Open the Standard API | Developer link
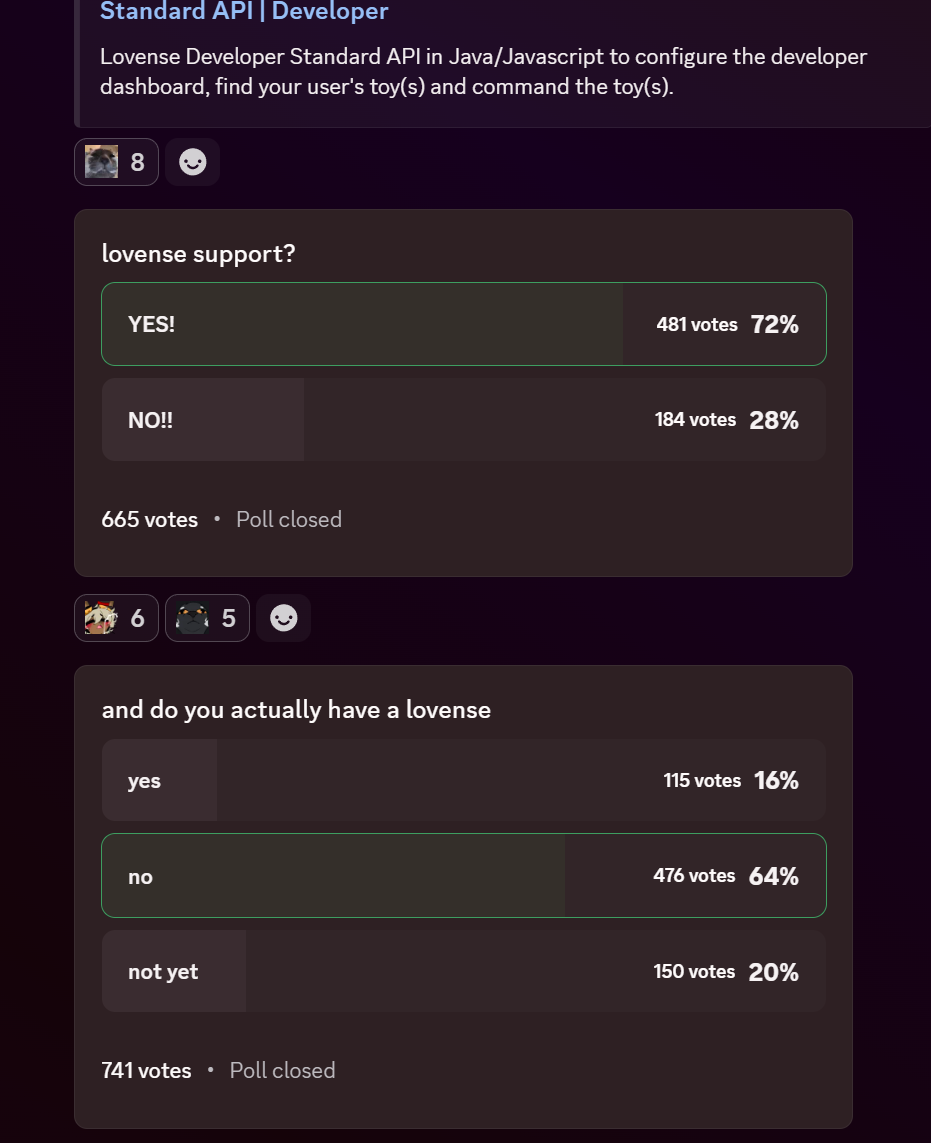Viewport: 931px width, 1143px height. 244,12
